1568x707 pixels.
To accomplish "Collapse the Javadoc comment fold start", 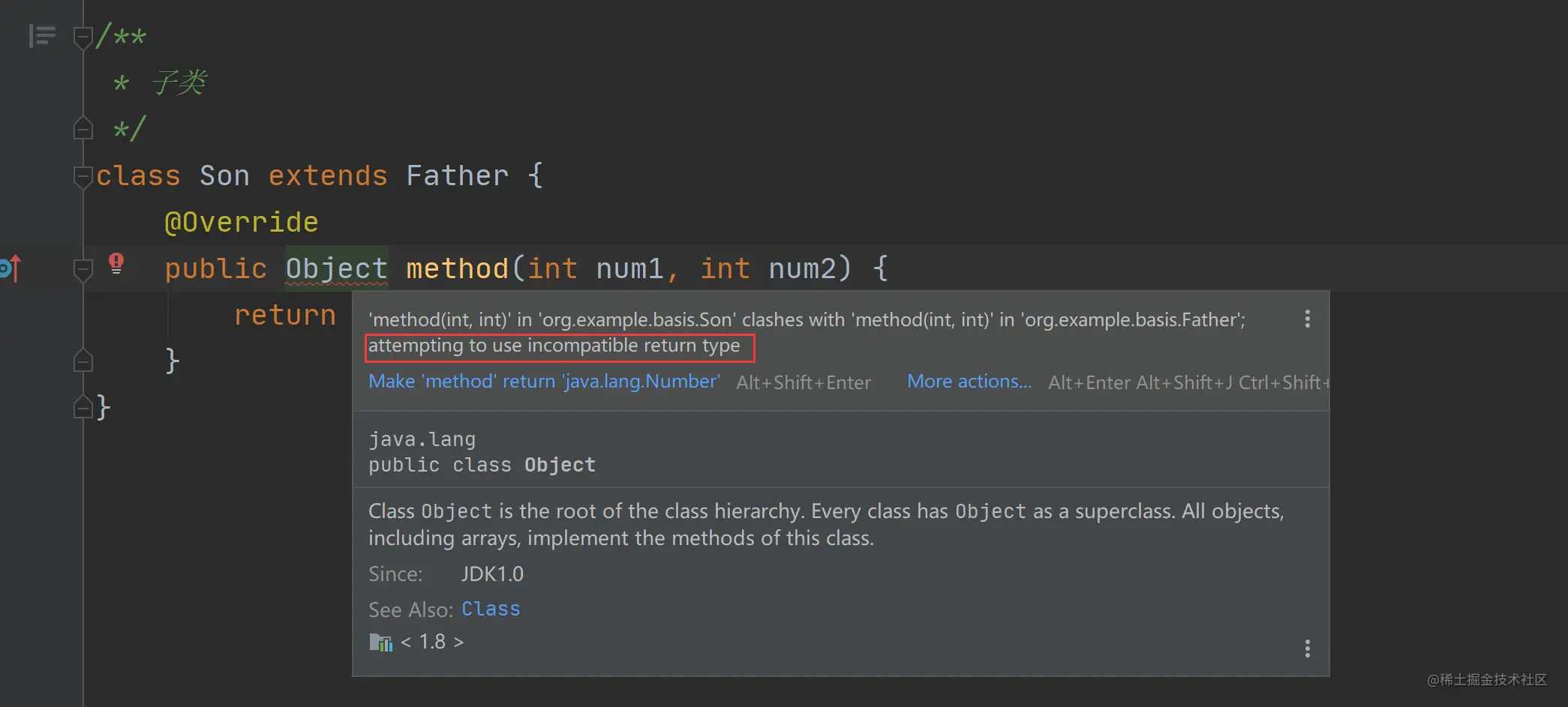I will click(x=83, y=37).
